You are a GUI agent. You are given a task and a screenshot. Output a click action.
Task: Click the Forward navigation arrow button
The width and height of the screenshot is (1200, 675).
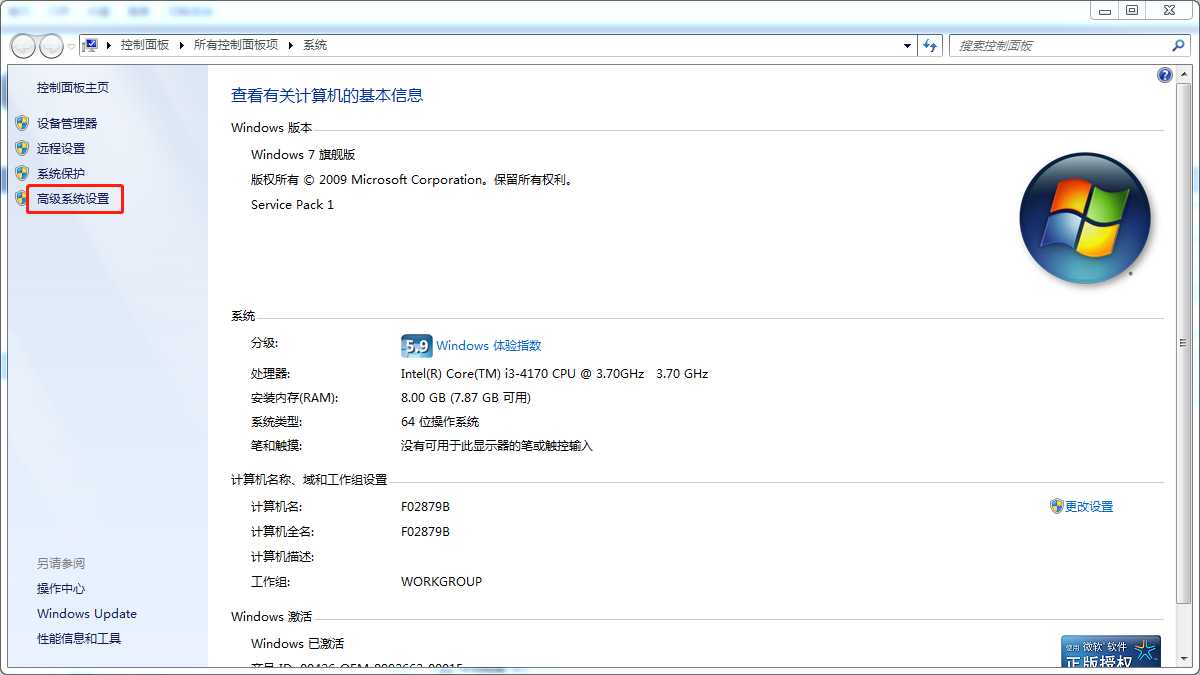pyautogui.click(x=50, y=46)
